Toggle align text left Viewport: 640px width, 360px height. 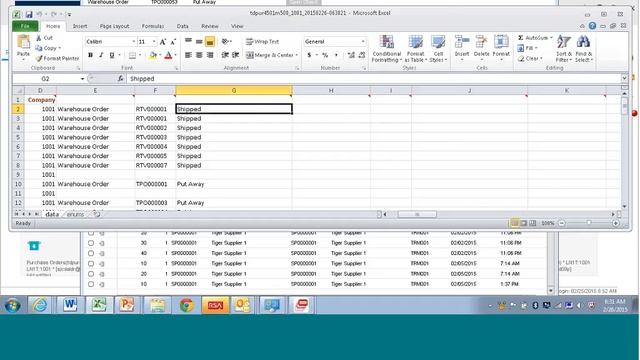(x=188, y=55)
